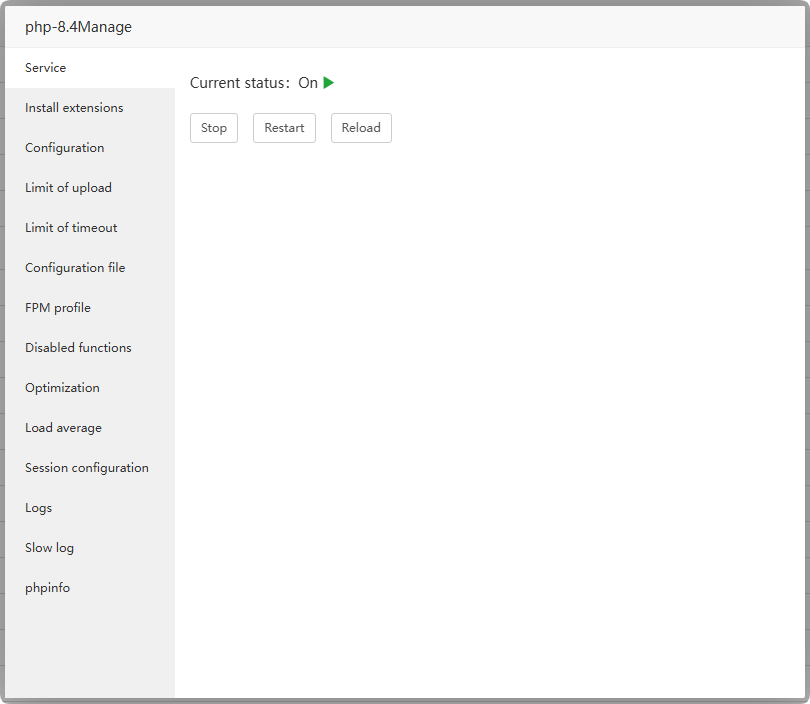Go to the Configuration tab
Viewport: 810px width, 704px height.
click(x=65, y=148)
